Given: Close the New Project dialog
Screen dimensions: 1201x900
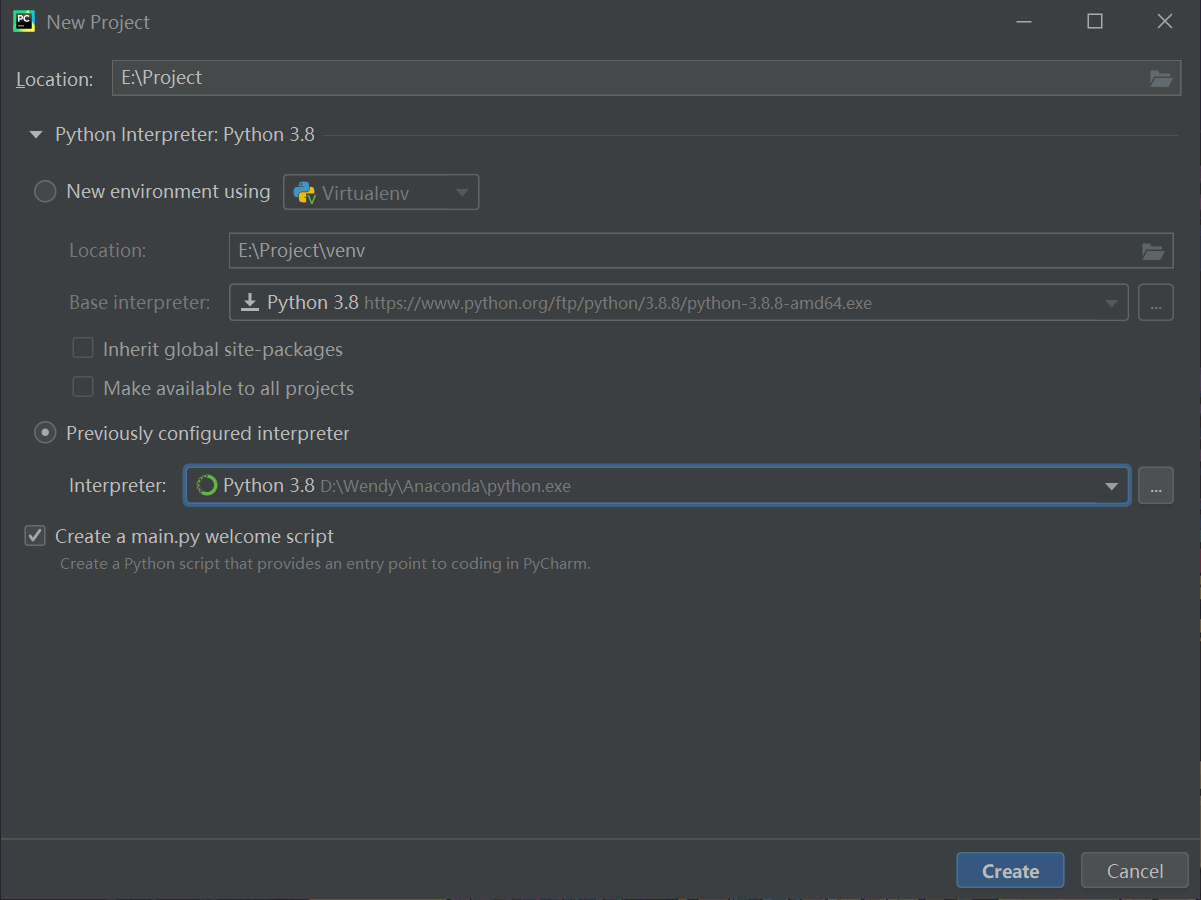Looking at the screenshot, I should 1165,21.
